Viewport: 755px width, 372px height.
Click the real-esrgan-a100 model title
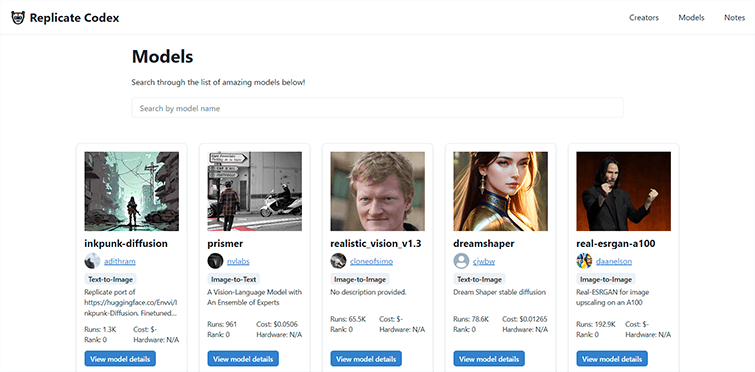pyautogui.click(x=616, y=244)
